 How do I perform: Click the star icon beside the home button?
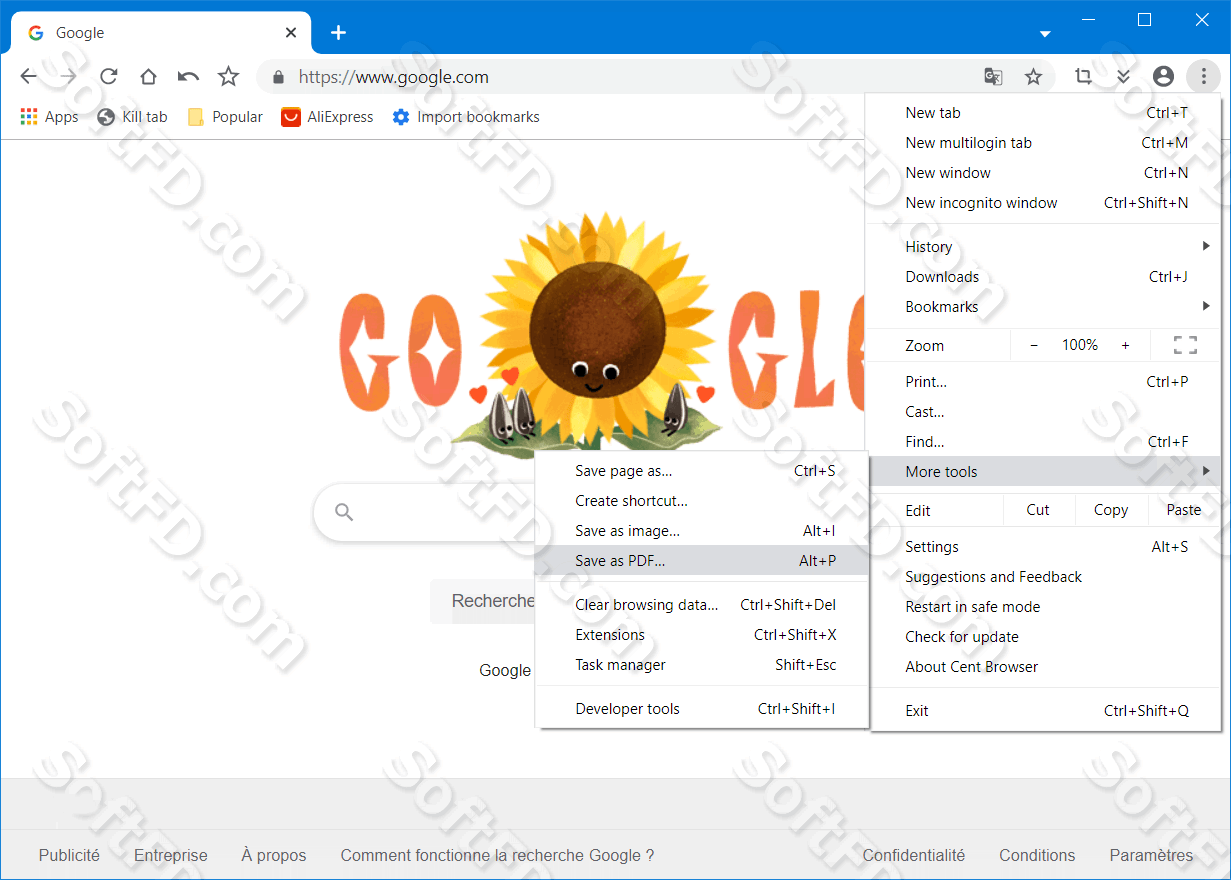click(x=228, y=76)
